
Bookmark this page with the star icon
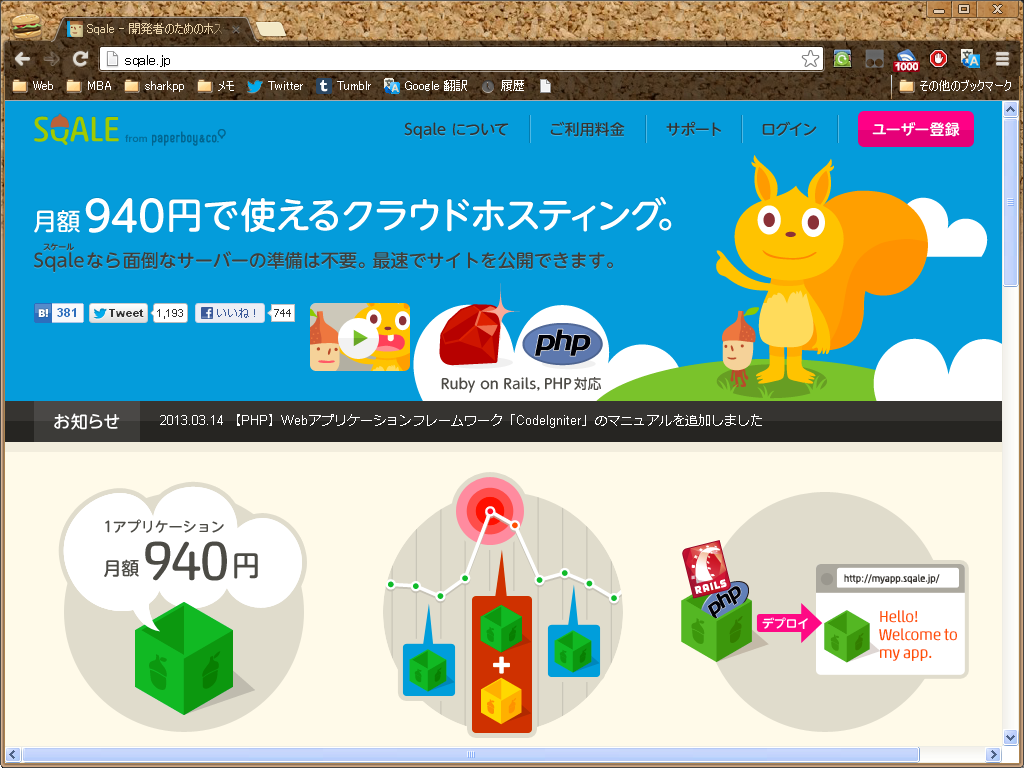coord(810,59)
